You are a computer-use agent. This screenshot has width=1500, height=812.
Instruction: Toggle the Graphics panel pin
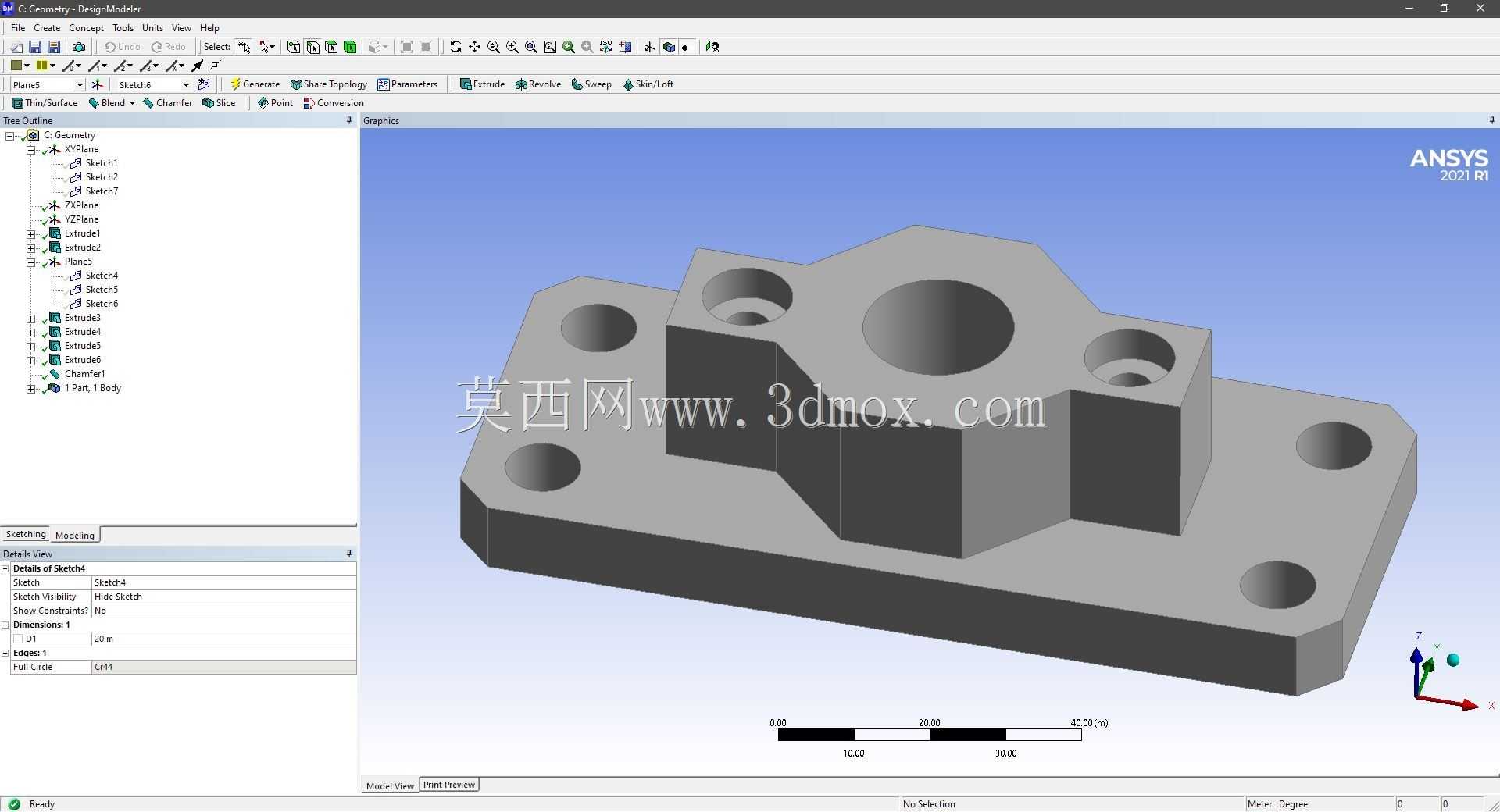pos(1492,120)
